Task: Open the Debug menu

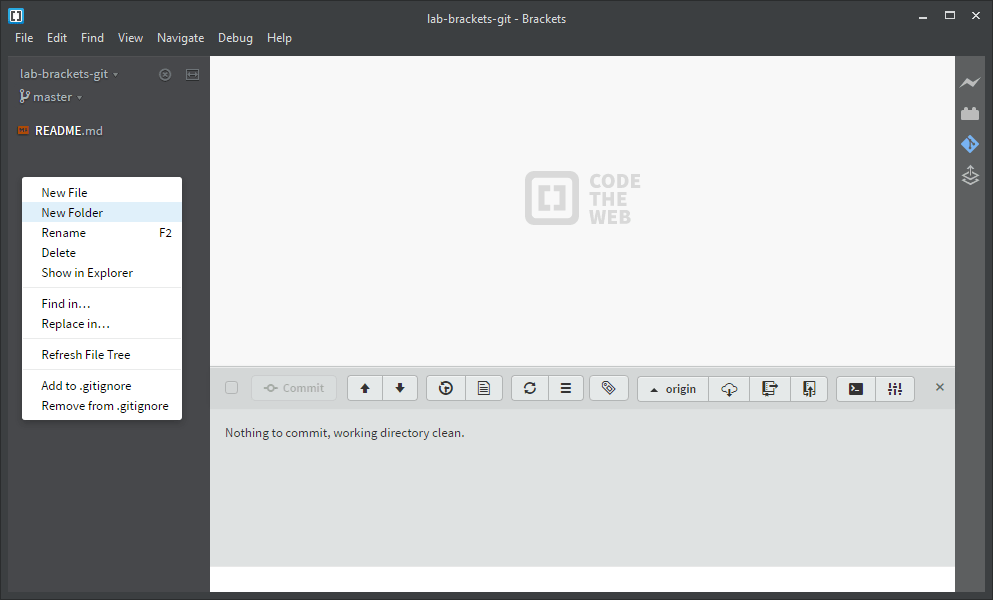Action: (x=236, y=38)
